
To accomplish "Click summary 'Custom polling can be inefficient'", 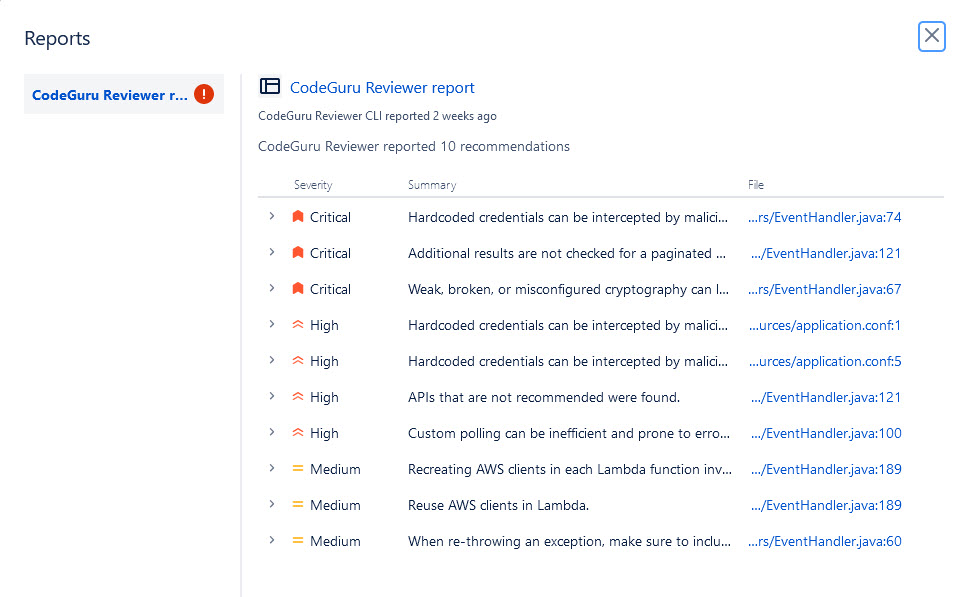I will tap(569, 433).
